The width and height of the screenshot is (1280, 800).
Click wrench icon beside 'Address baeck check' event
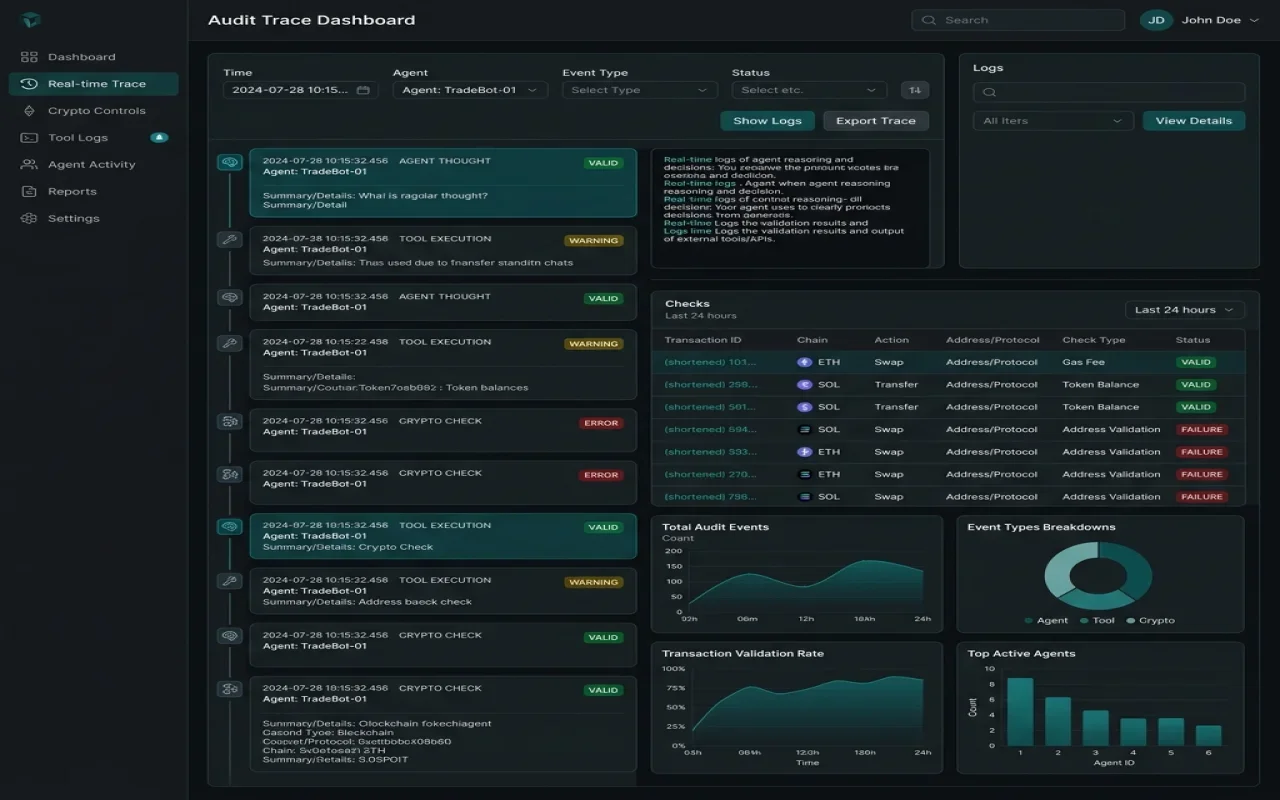pos(230,581)
